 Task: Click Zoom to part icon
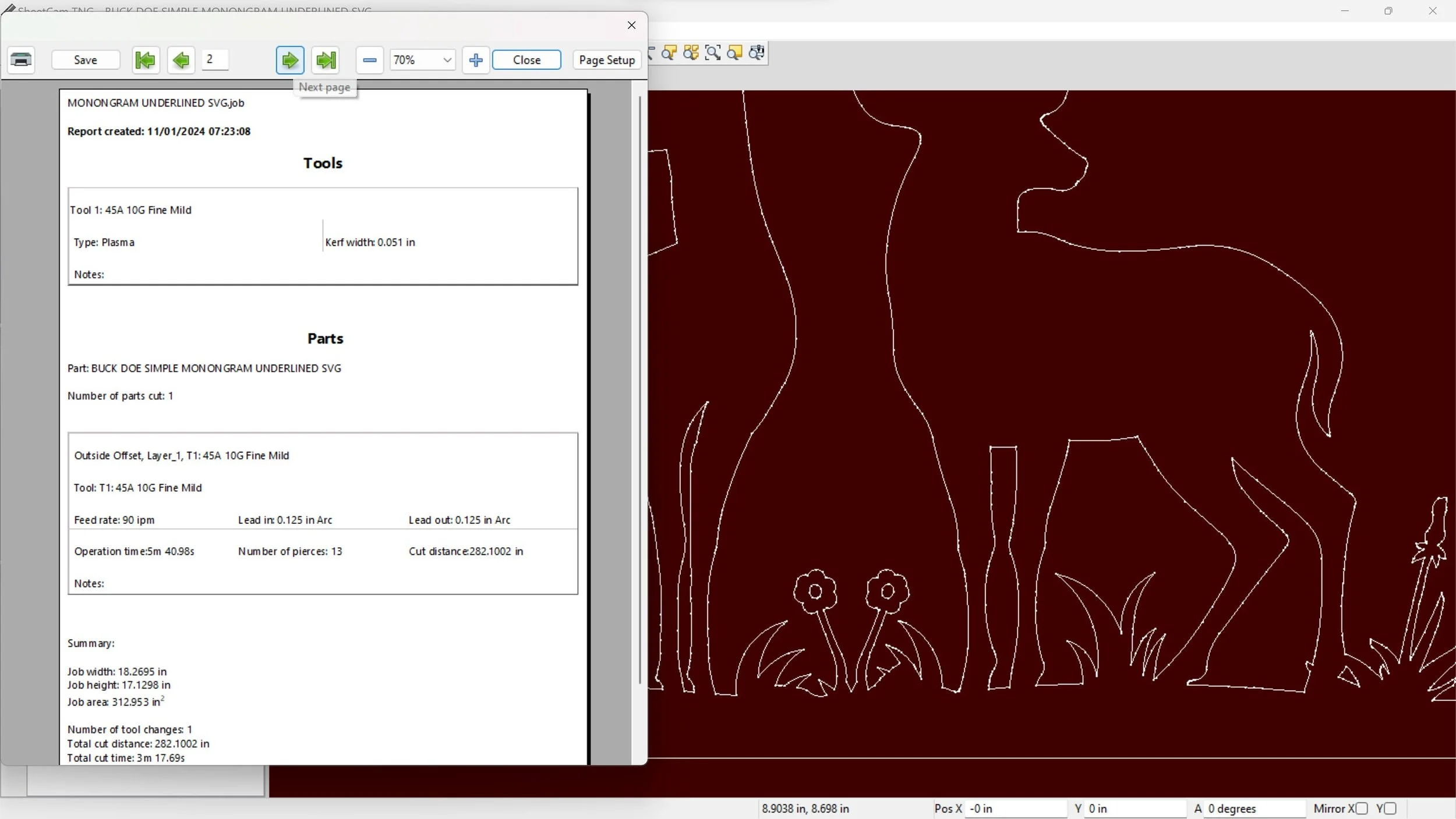(669, 53)
